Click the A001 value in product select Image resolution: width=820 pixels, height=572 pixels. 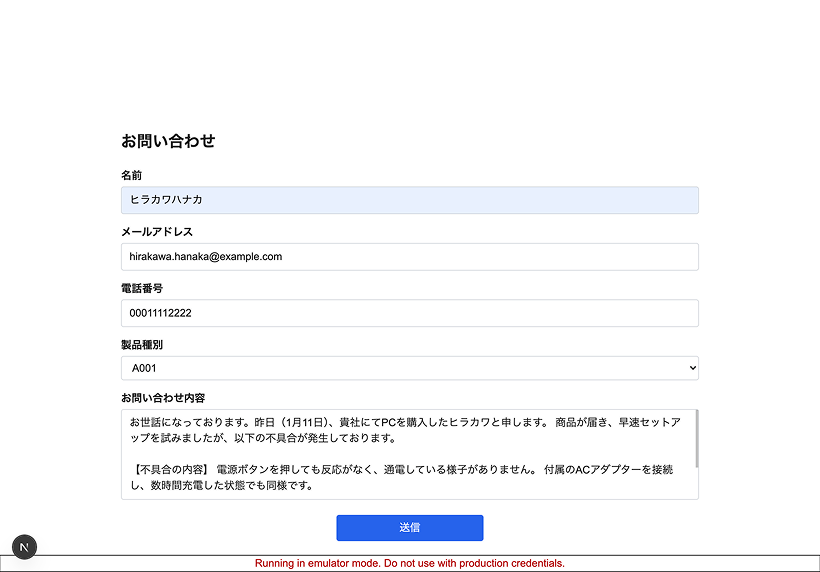tap(145, 369)
